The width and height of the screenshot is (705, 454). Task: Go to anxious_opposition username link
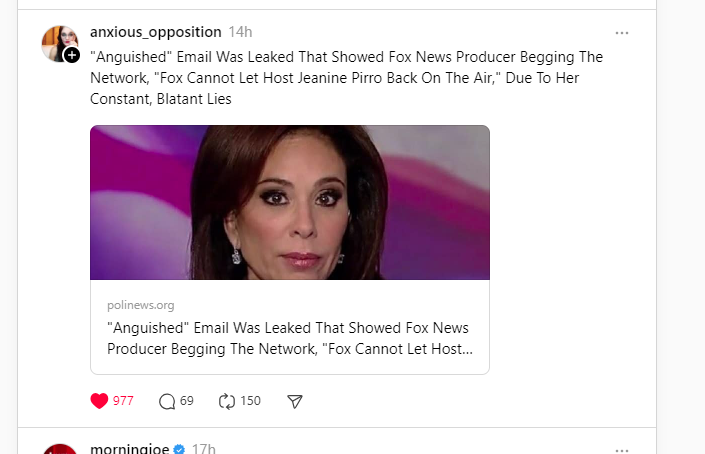pos(155,32)
